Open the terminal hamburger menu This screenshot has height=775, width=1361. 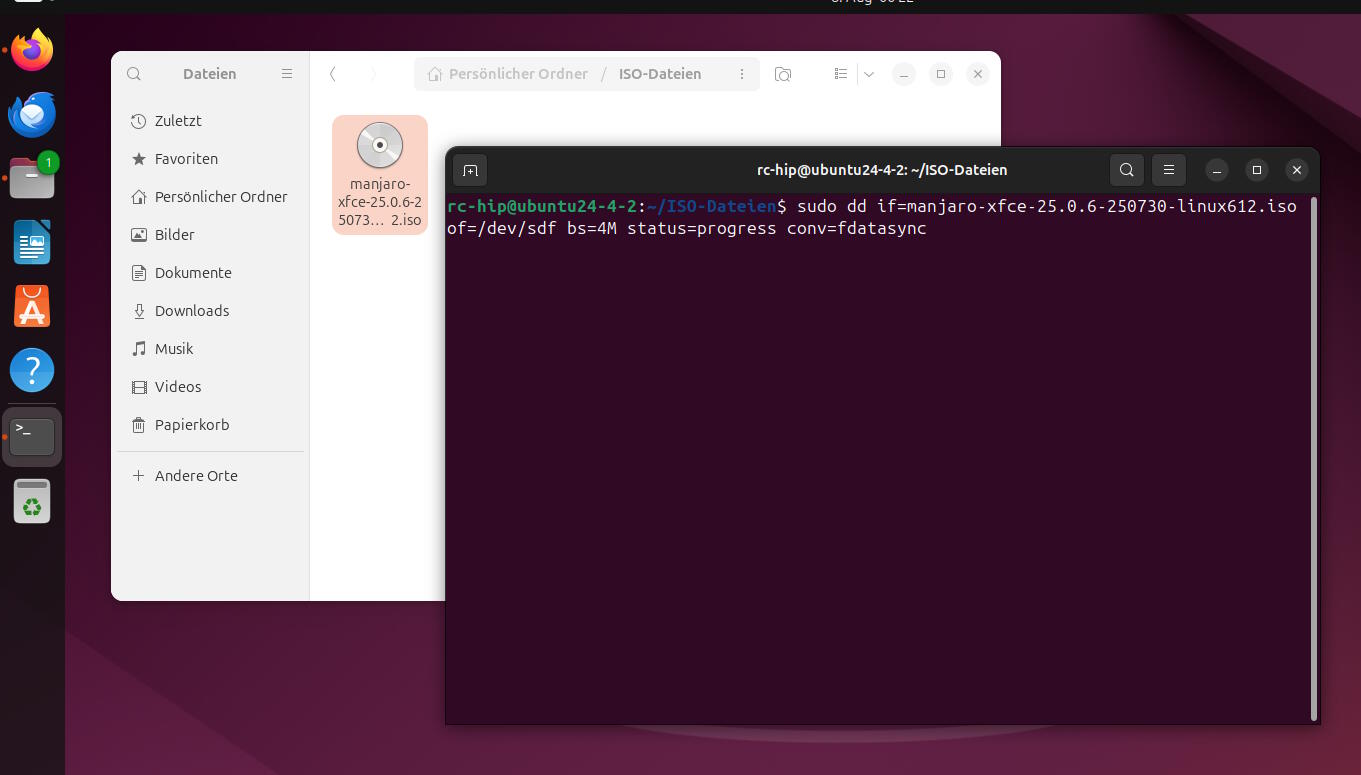1169,170
